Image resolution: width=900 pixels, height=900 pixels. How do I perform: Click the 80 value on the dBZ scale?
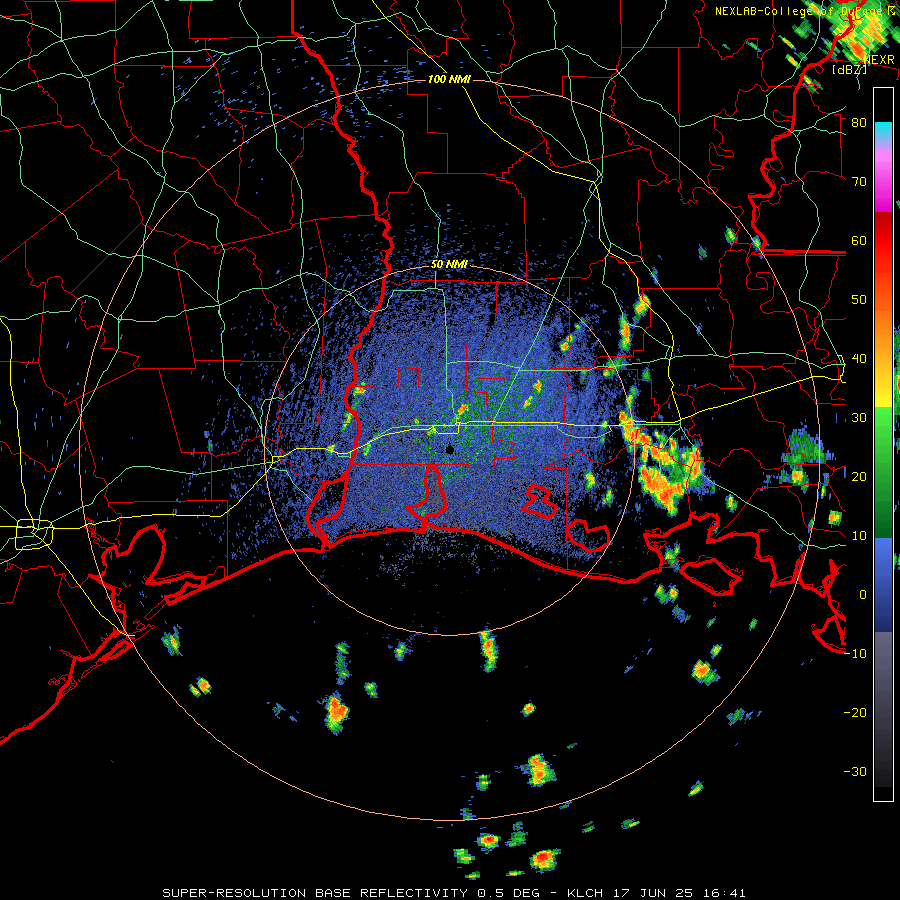pos(859,123)
